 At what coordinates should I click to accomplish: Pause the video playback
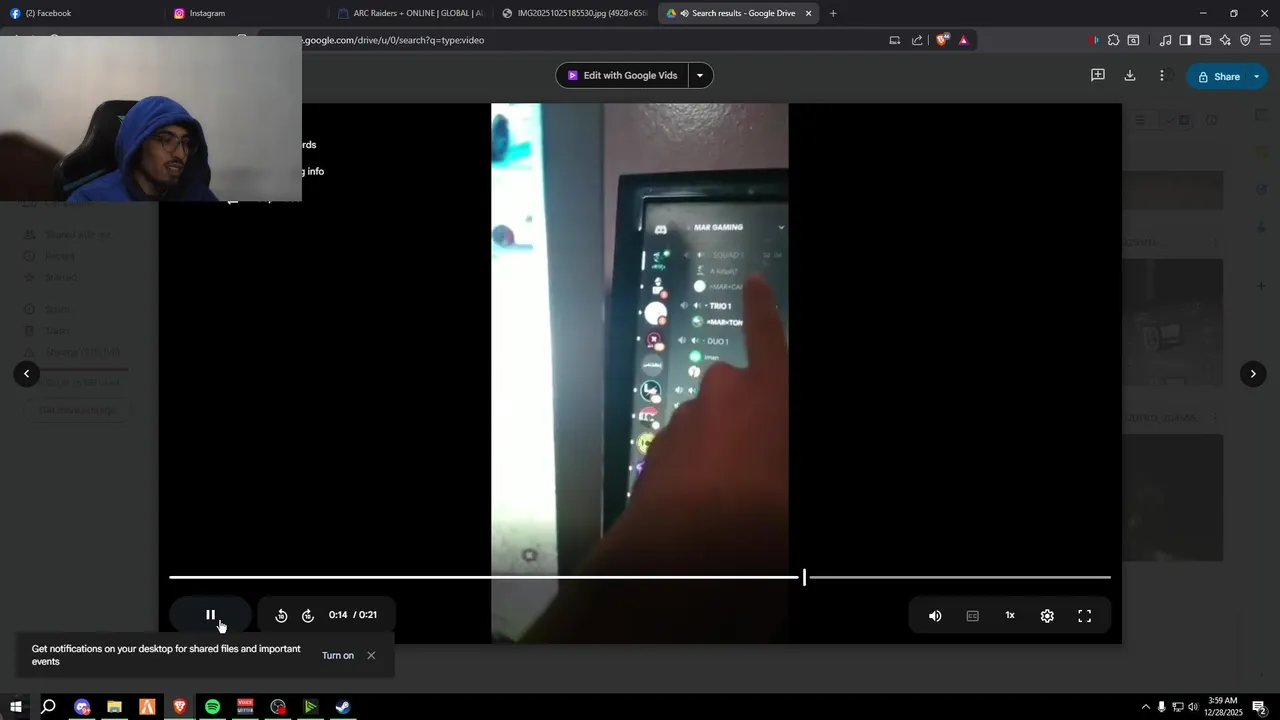click(x=210, y=615)
